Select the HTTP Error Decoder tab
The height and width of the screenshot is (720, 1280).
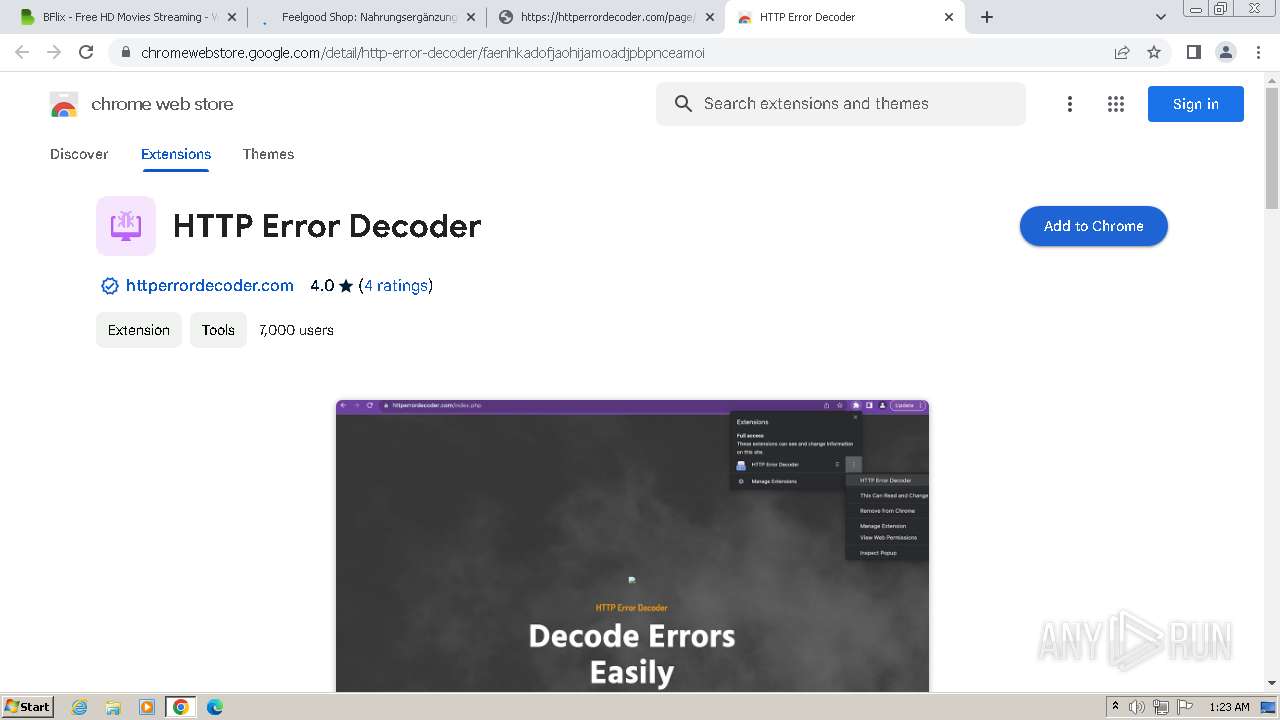(846, 17)
